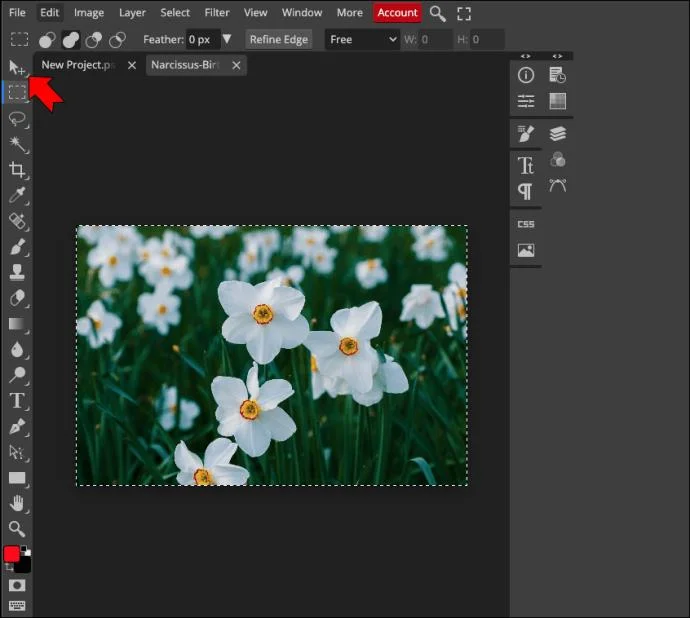The width and height of the screenshot is (690, 618).
Task: Select the Type tool in toolbar
Action: 17,401
